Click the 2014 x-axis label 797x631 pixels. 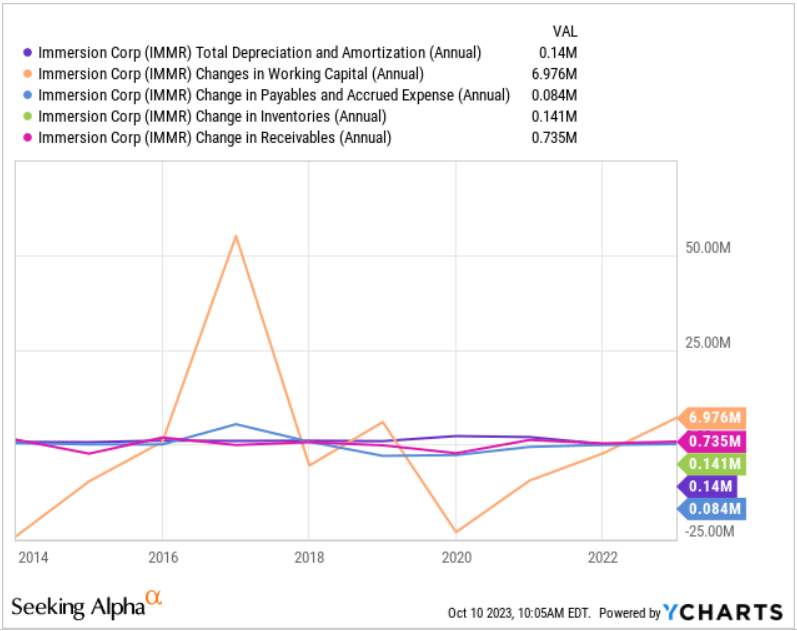click(x=33, y=558)
